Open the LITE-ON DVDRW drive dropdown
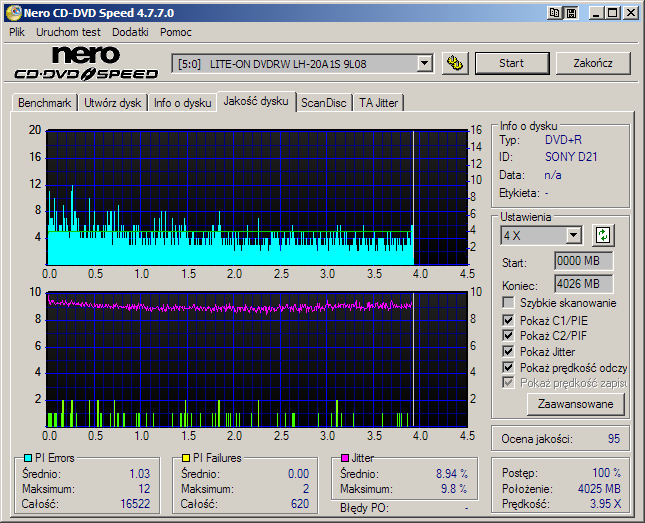 tap(424, 64)
